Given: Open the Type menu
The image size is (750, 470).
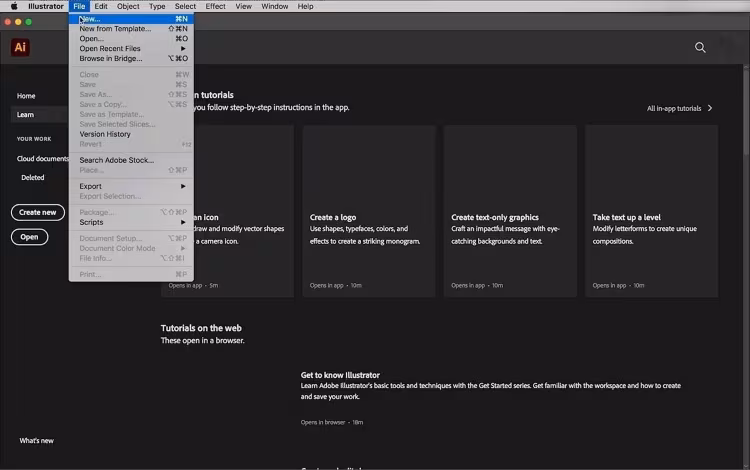Looking at the screenshot, I should 157,6.
